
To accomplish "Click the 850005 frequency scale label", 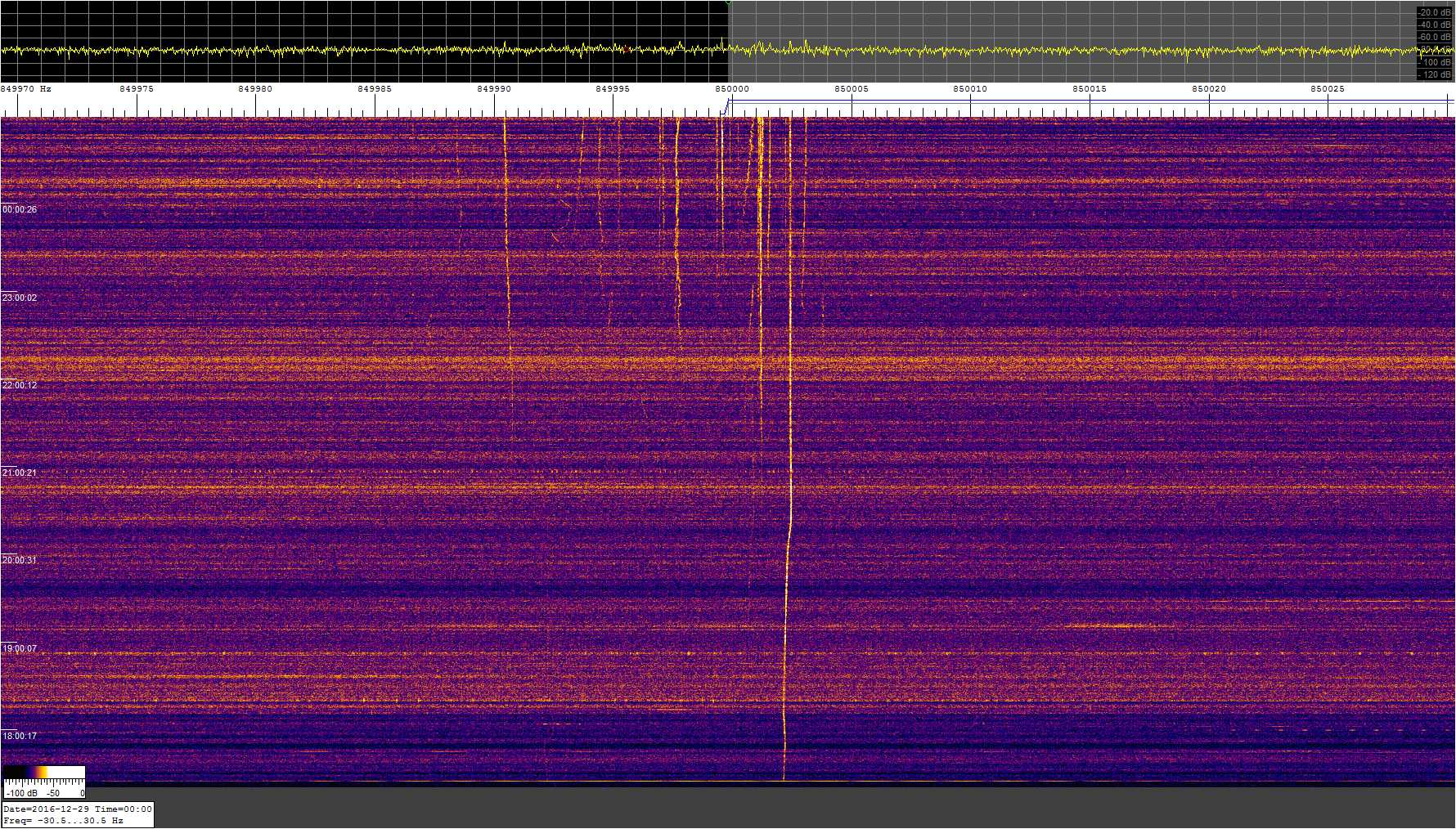I will pos(852,89).
